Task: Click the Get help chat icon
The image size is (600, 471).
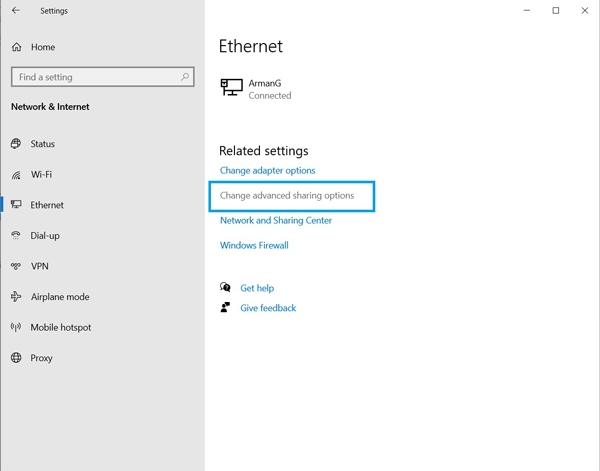Action: pyautogui.click(x=225, y=287)
